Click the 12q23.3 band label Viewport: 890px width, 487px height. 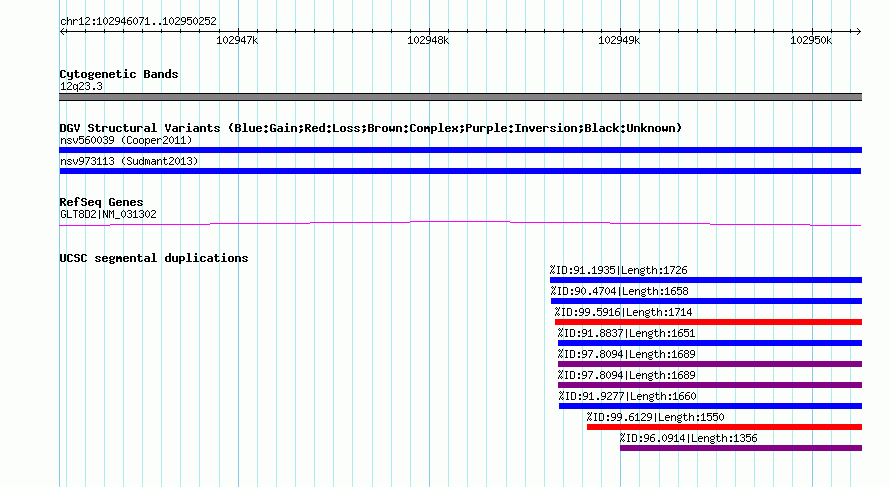[x=81, y=86]
